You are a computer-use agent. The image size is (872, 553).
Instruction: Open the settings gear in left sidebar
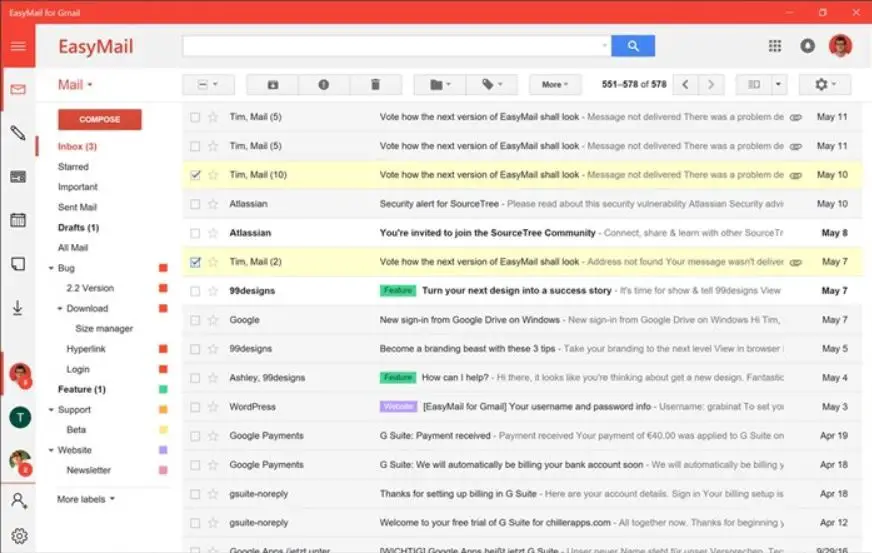coord(19,536)
